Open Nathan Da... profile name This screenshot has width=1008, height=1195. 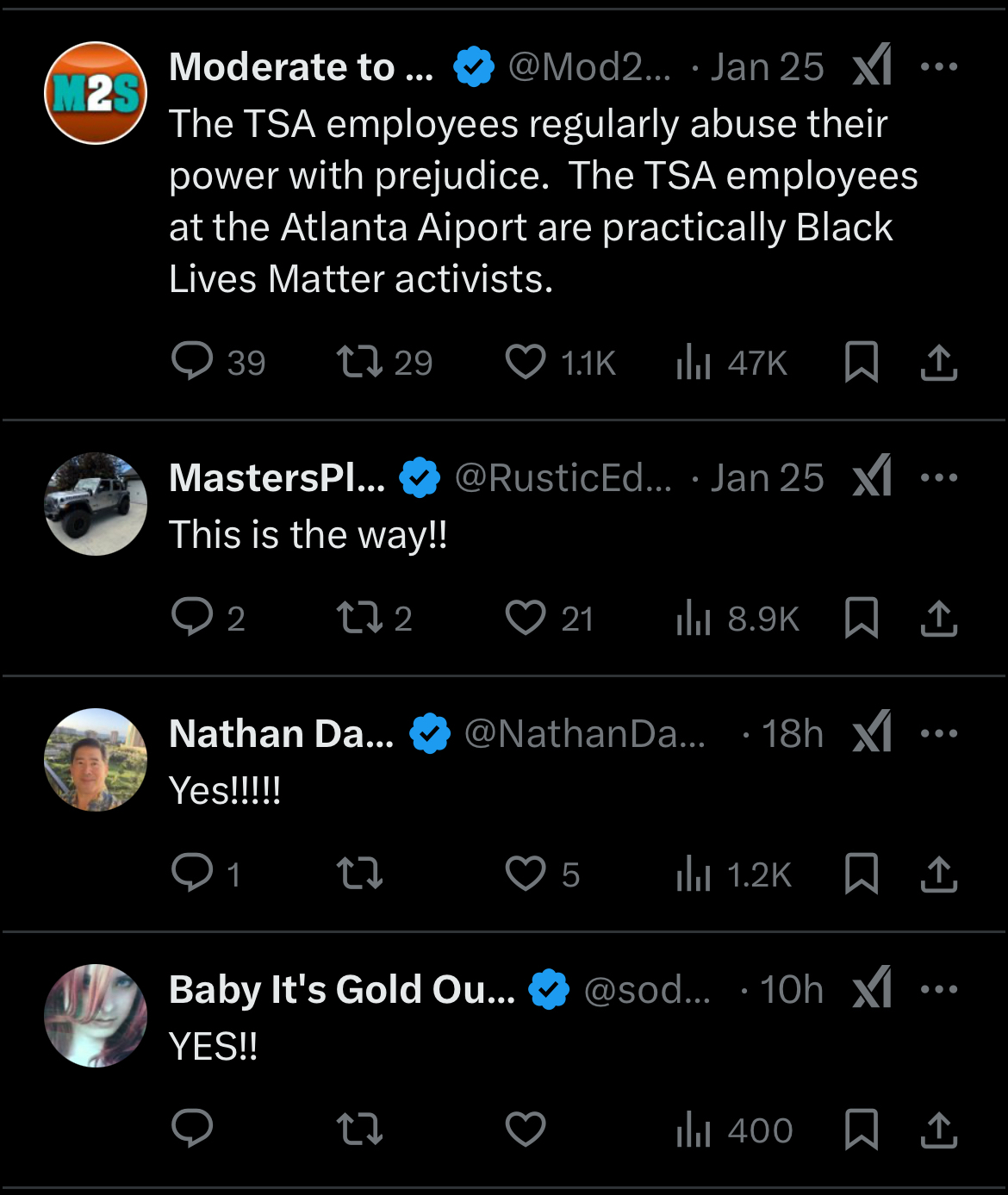281,734
